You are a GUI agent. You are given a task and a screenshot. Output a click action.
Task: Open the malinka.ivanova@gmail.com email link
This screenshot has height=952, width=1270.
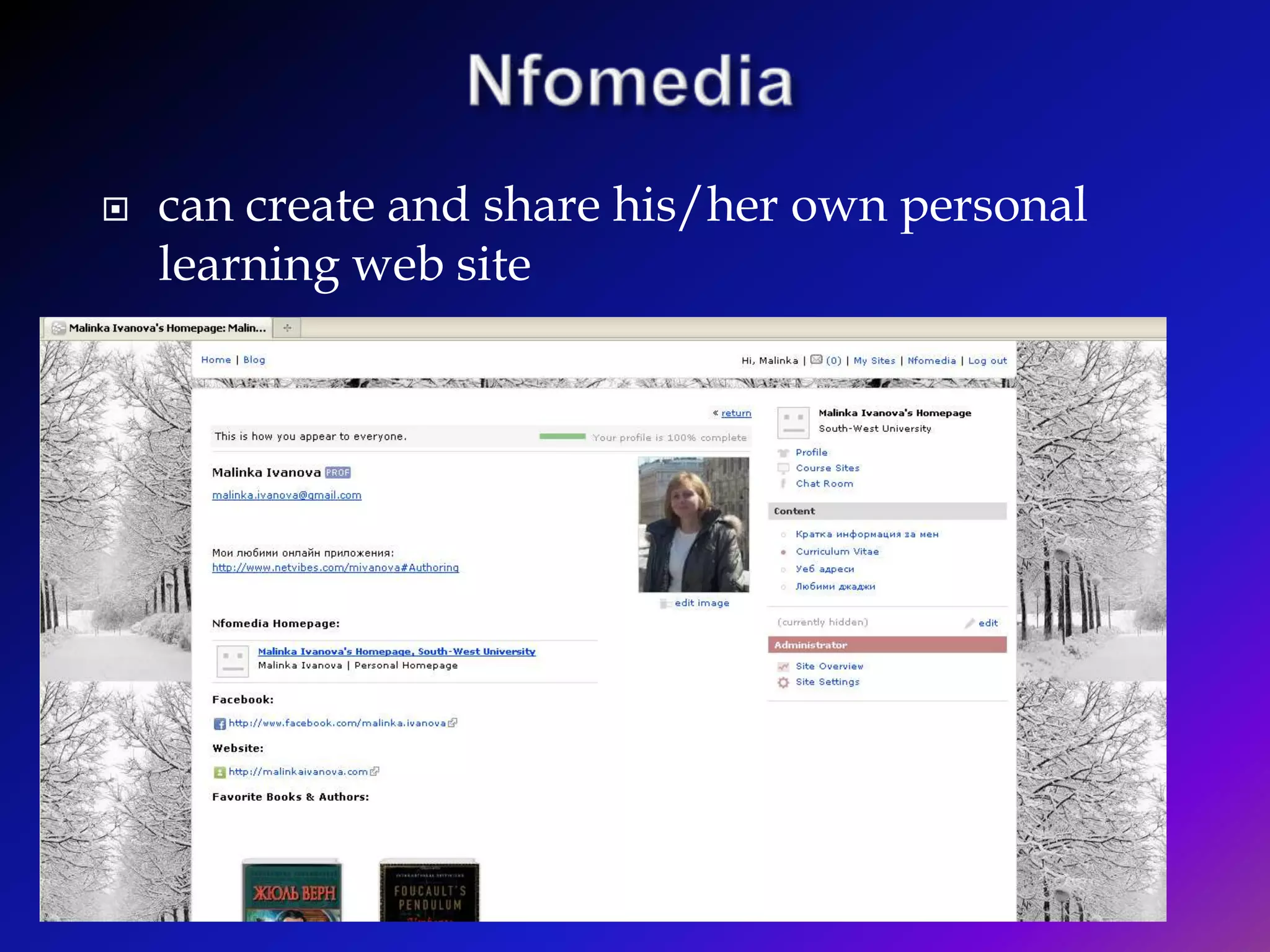pyautogui.click(x=286, y=495)
